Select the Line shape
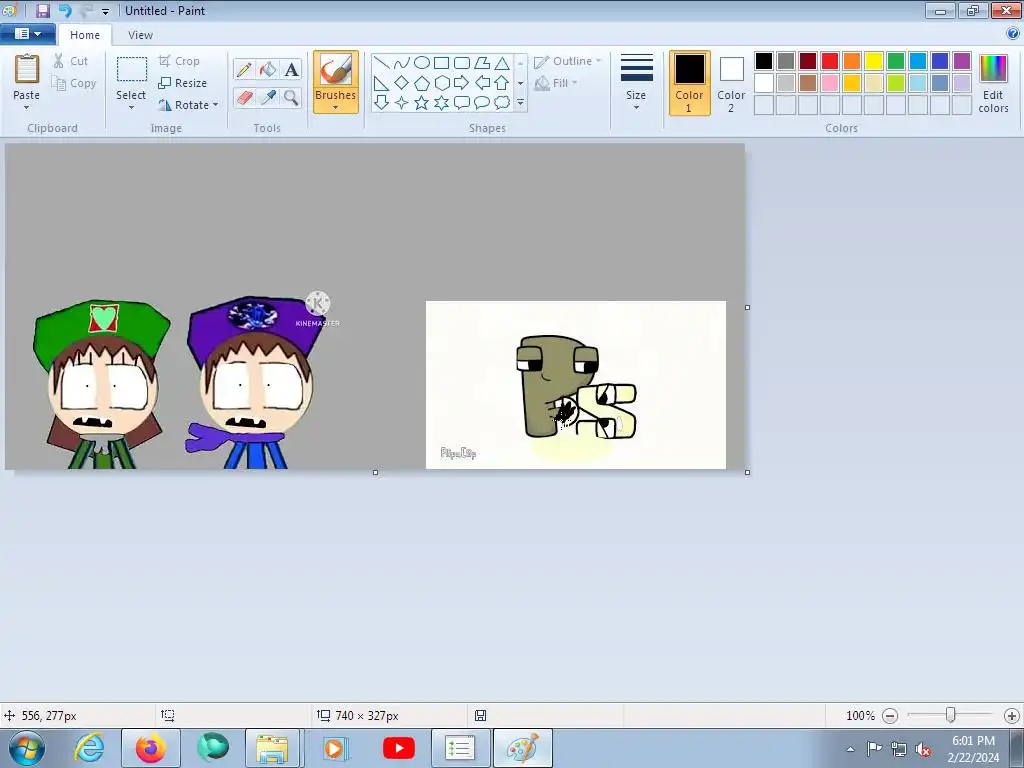1024x768 pixels. 381,63
